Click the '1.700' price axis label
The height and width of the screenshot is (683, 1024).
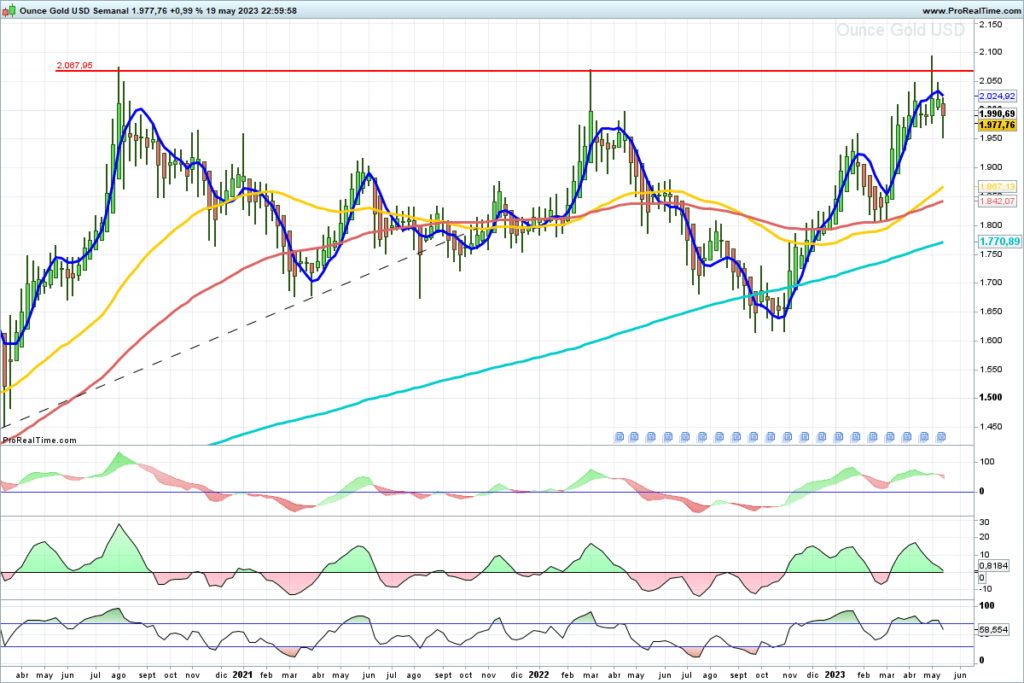(x=991, y=283)
